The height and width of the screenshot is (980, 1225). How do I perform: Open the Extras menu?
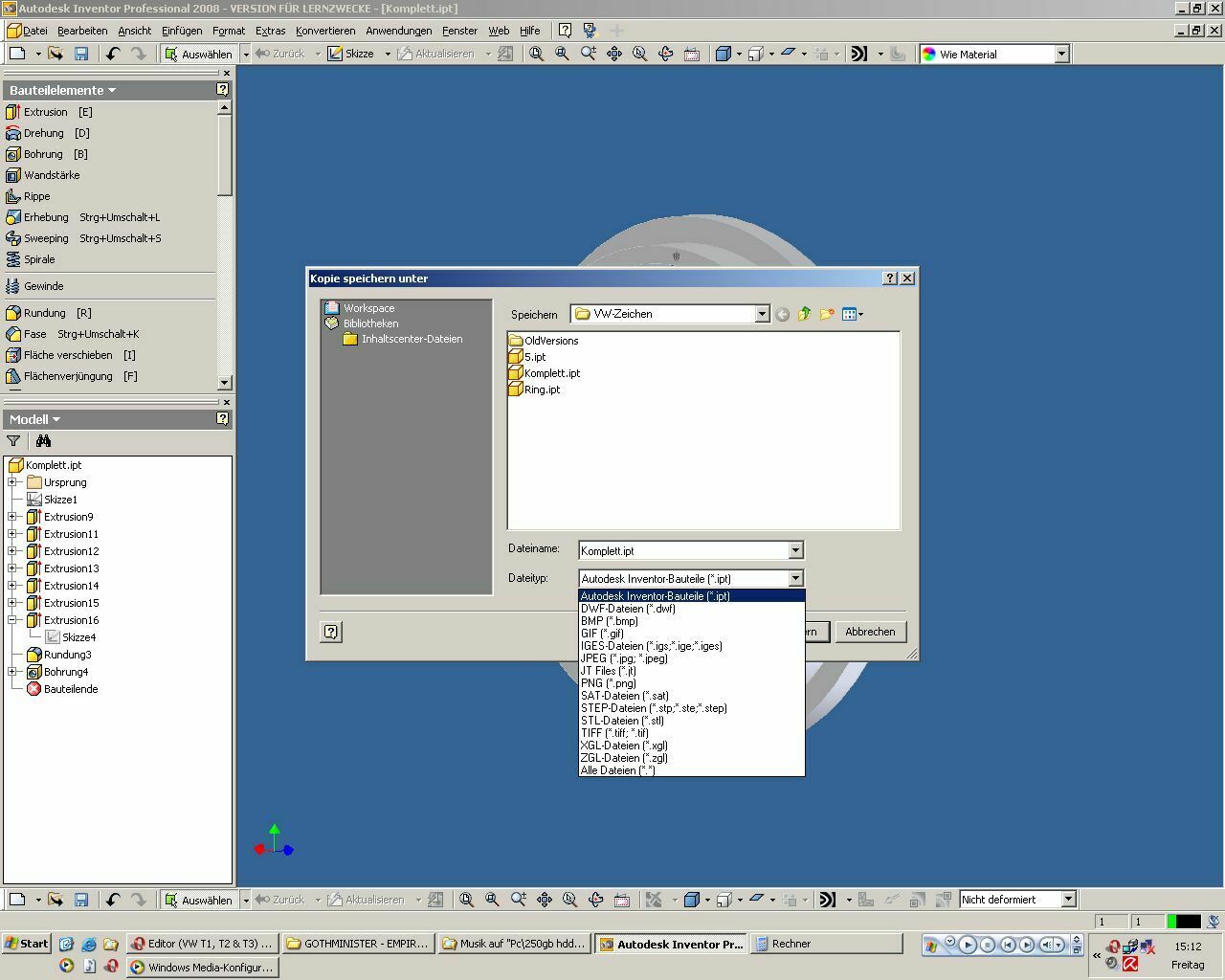pos(270,31)
